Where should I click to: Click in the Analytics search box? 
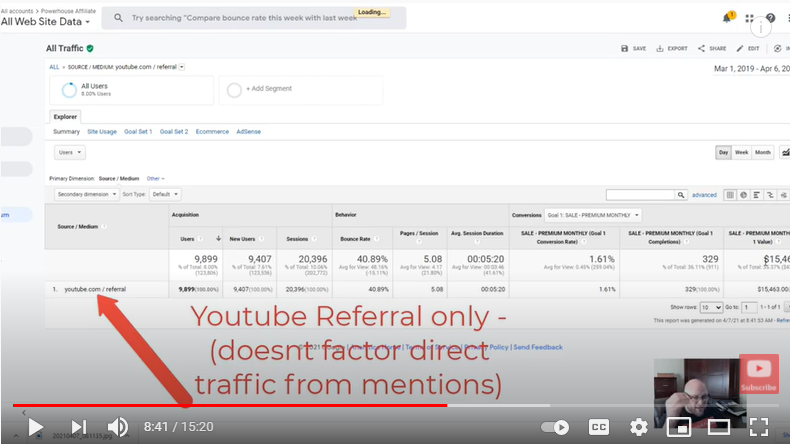click(254, 18)
